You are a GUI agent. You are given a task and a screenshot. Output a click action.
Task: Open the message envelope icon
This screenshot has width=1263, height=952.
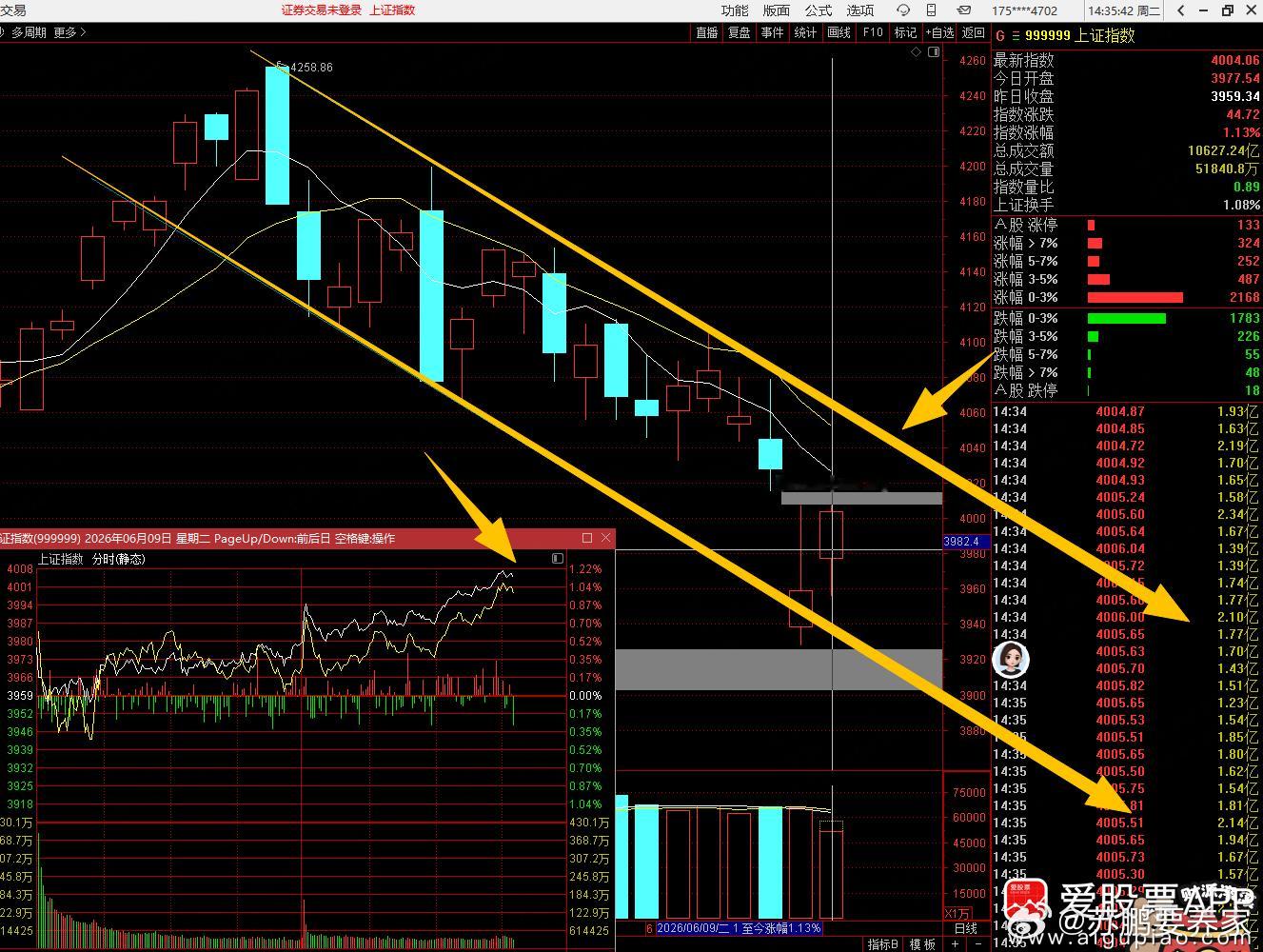pos(963,10)
